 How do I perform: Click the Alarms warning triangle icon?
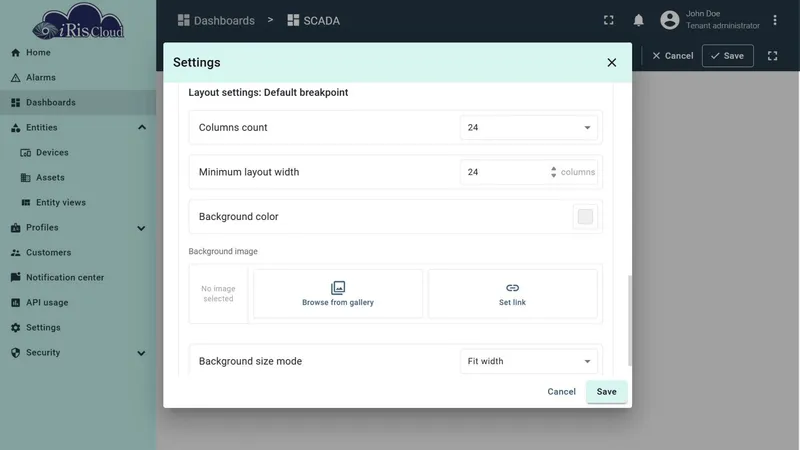(15, 78)
